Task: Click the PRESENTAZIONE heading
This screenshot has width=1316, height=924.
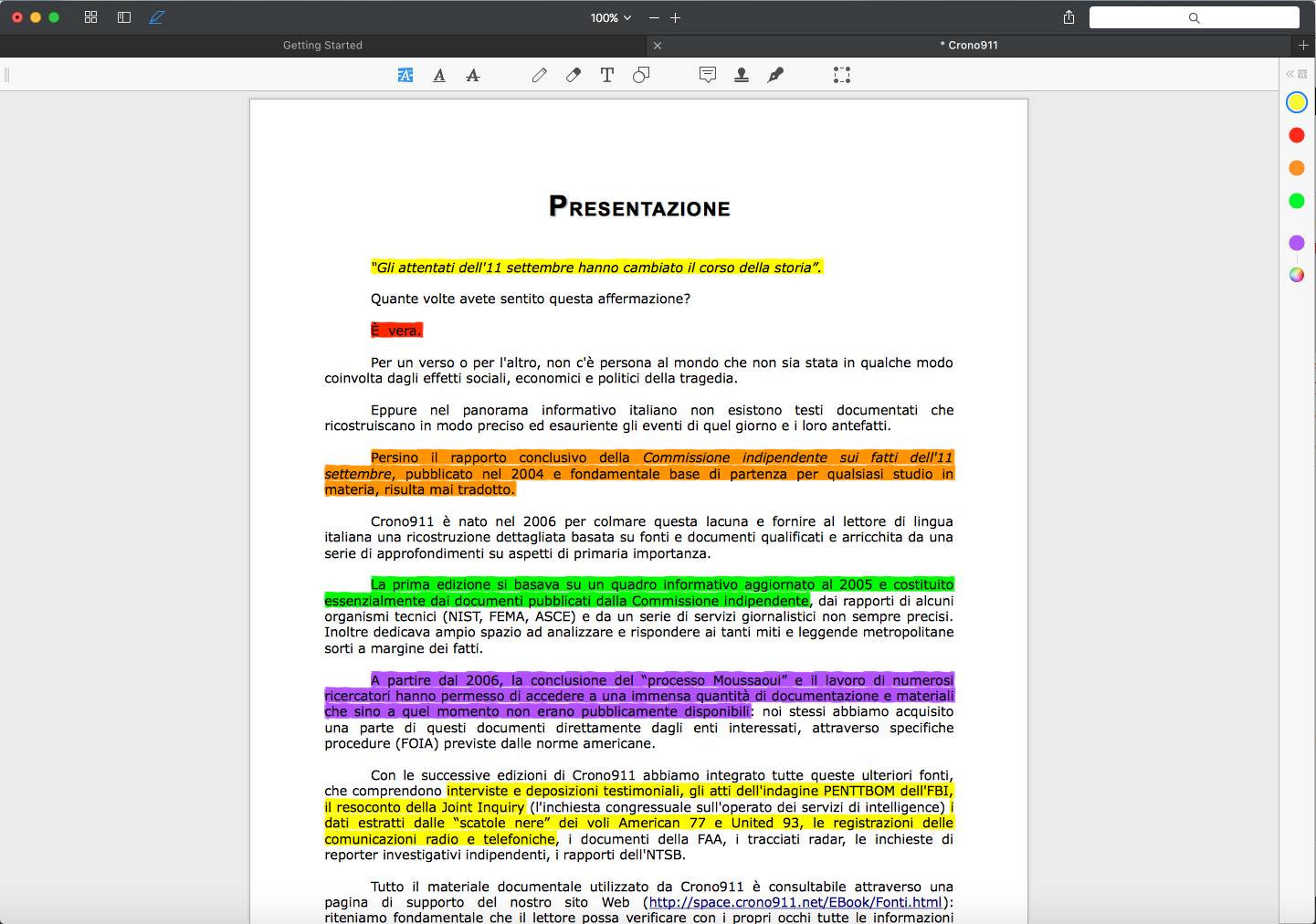Action: tap(639, 207)
